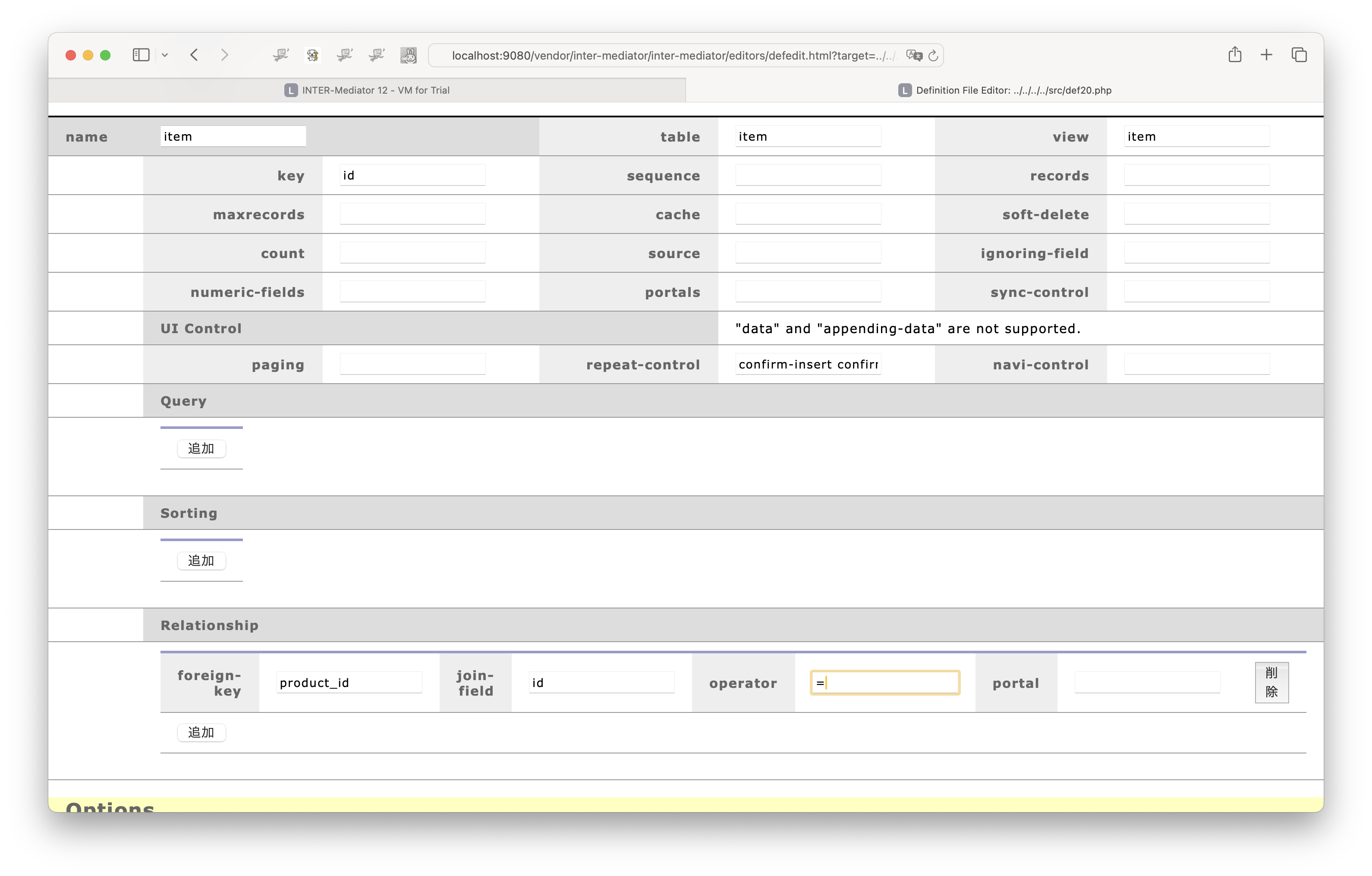This screenshot has height=876, width=1372.
Task: Click the operator field containing =
Action: coord(885,683)
